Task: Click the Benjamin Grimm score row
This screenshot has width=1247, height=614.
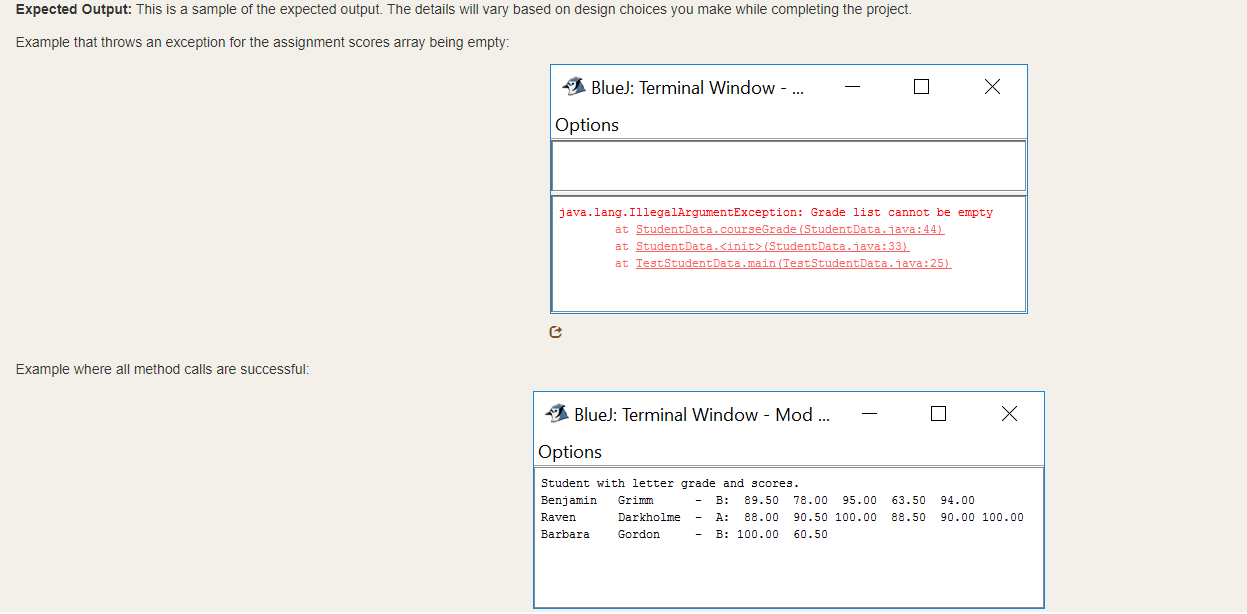Action: click(760, 500)
